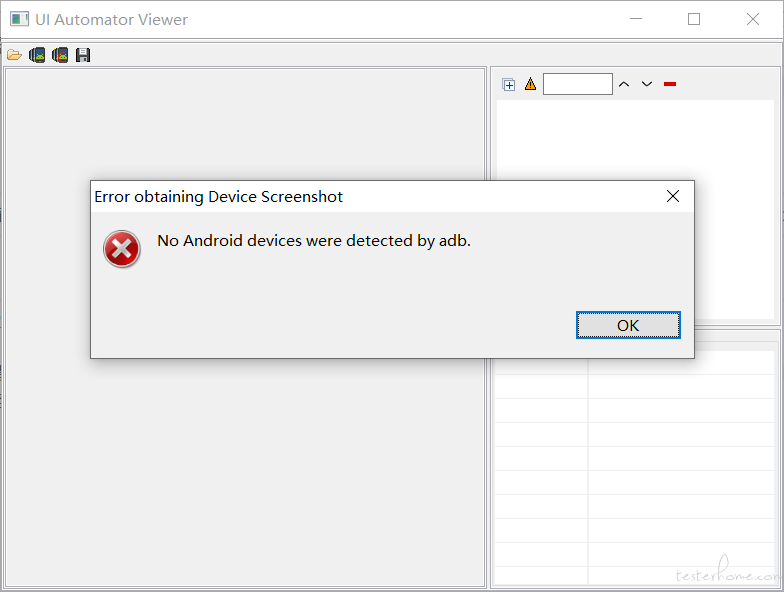Select the first row in node detail table

point(634,363)
